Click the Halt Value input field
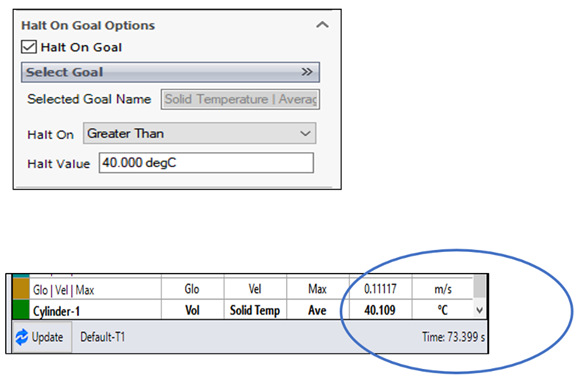Image resolution: width=580 pixels, height=383 pixels. [x=206, y=163]
